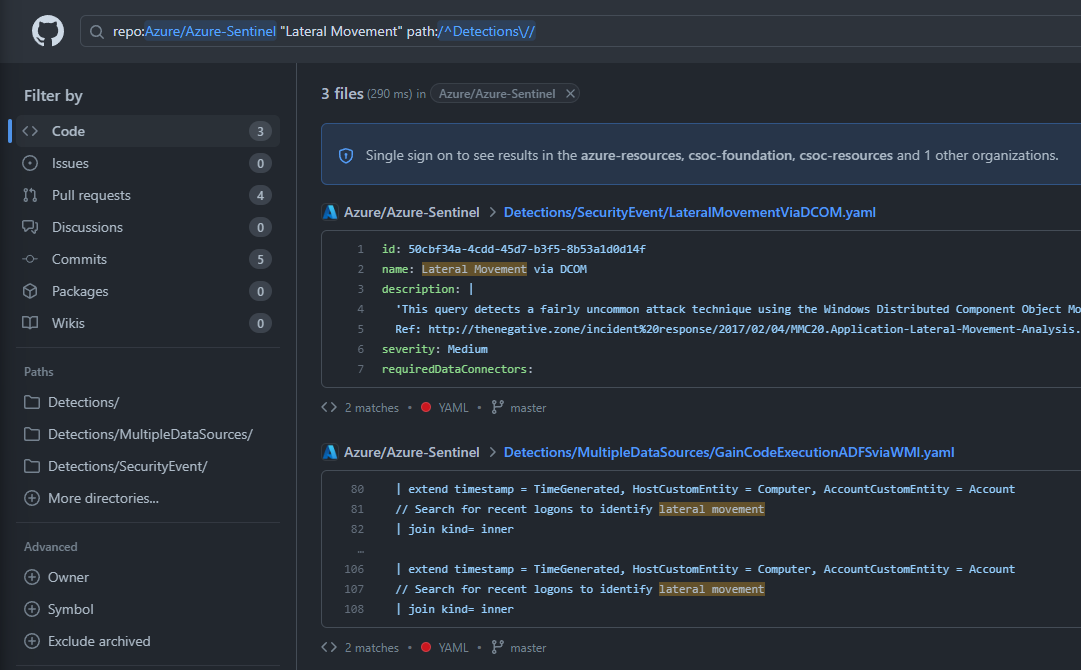Click the Issues circle icon

[30, 163]
